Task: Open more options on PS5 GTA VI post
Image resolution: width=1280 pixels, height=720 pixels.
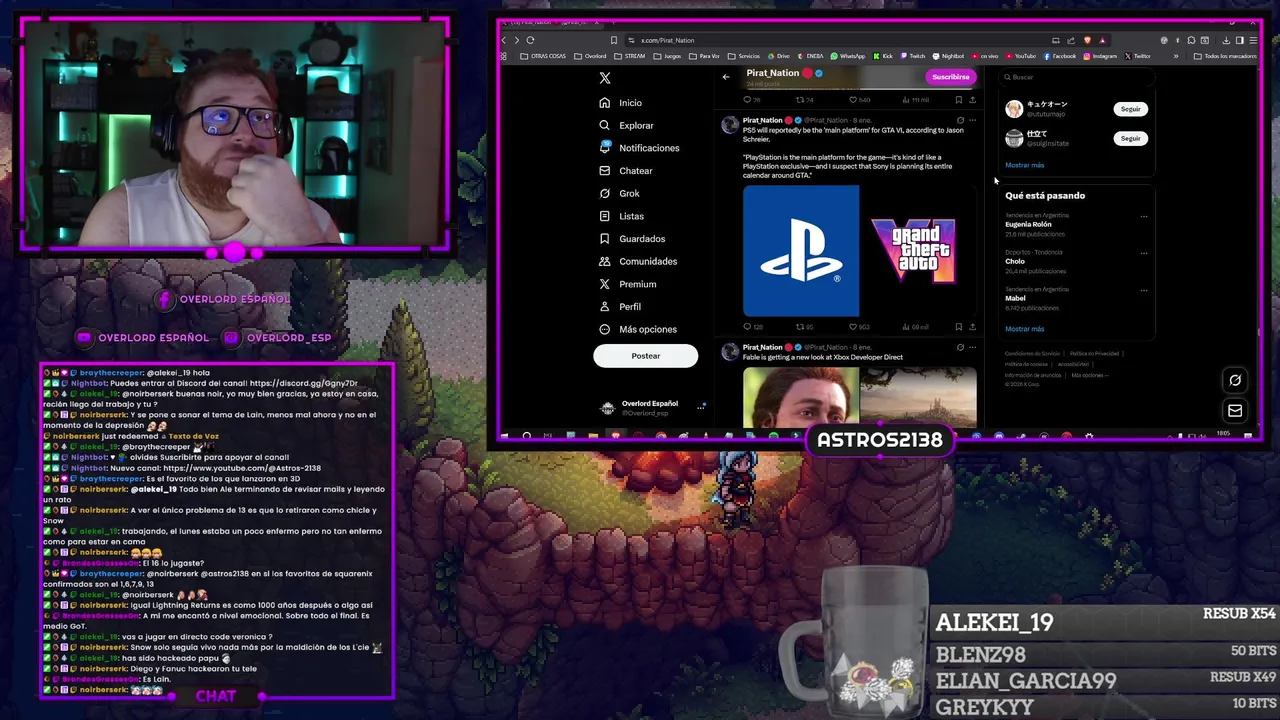Action: pos(972,121)
